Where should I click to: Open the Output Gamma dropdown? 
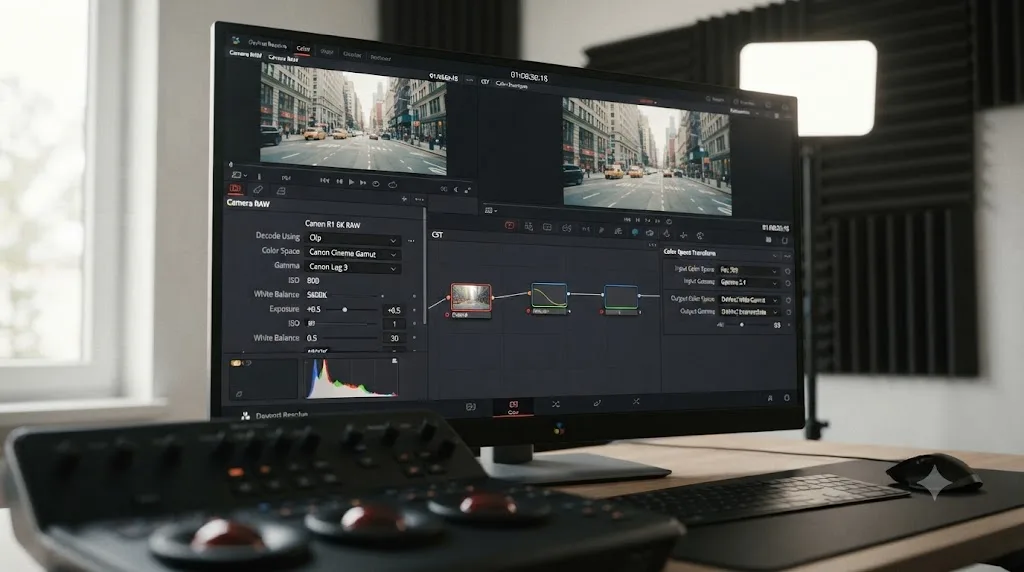(x=748, y=312)
